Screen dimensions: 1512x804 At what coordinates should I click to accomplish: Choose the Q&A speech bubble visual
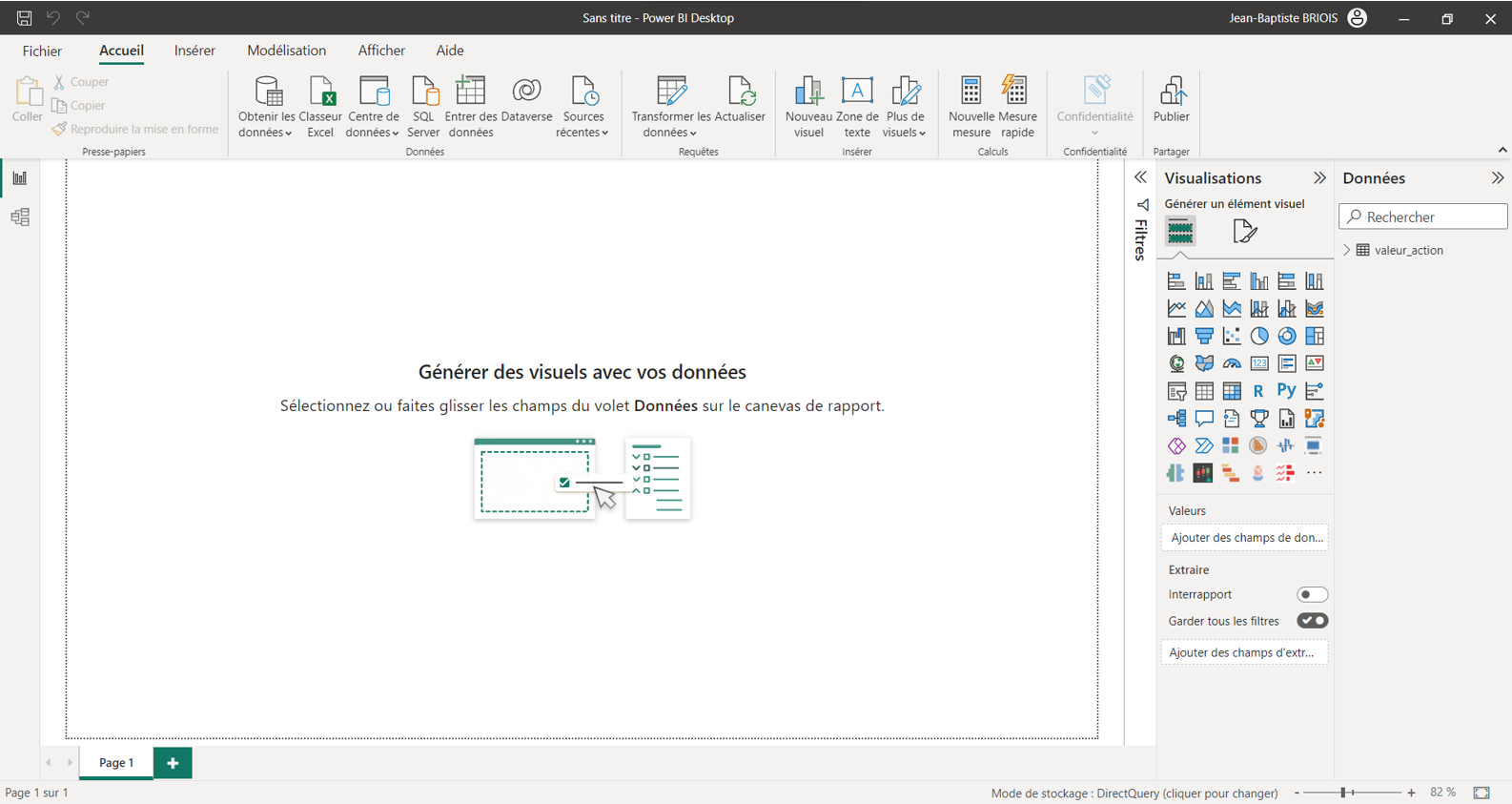coord(1204,419)
